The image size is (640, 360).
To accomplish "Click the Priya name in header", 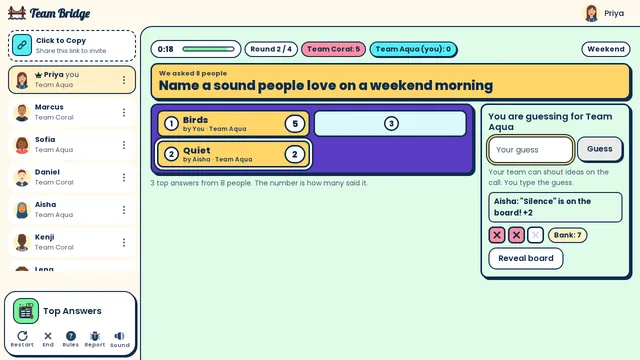I will pos(613,13).
